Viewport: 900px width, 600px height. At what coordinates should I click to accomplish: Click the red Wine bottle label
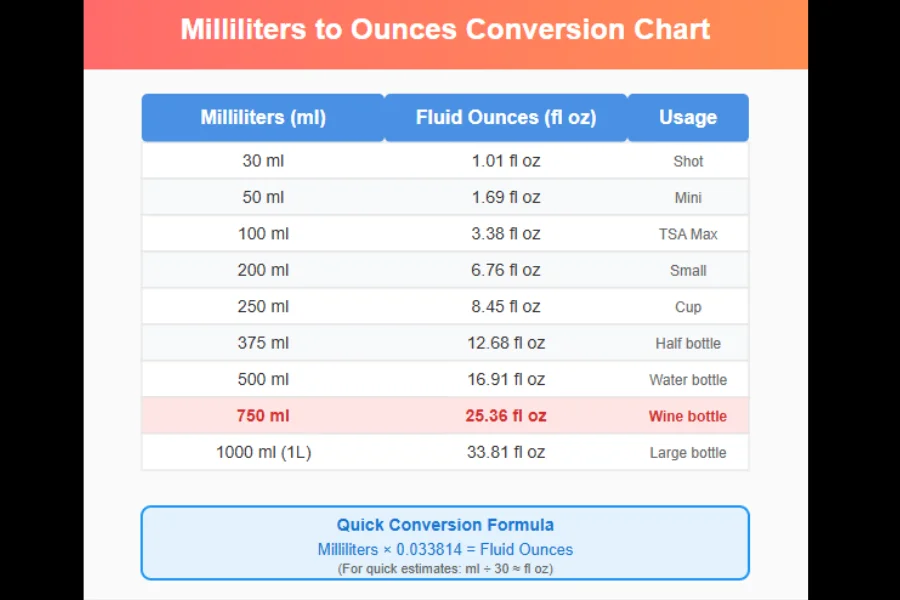click(x=688, y=416)
